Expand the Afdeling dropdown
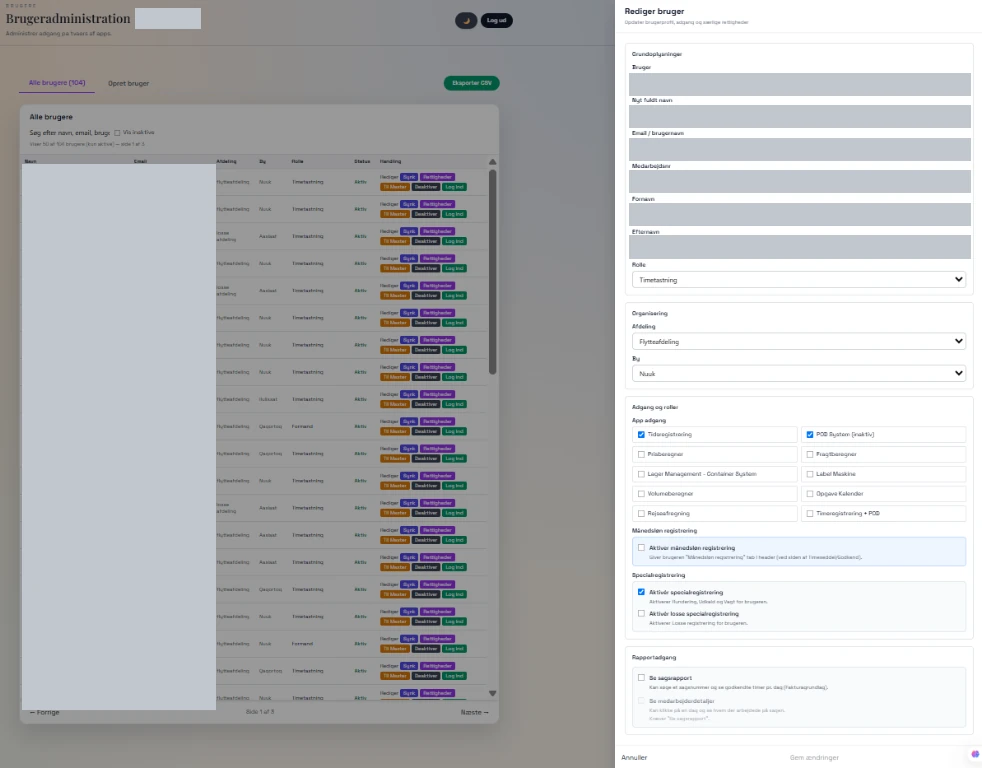The height and width of the screenshot is (768, 982). point(799,341)
